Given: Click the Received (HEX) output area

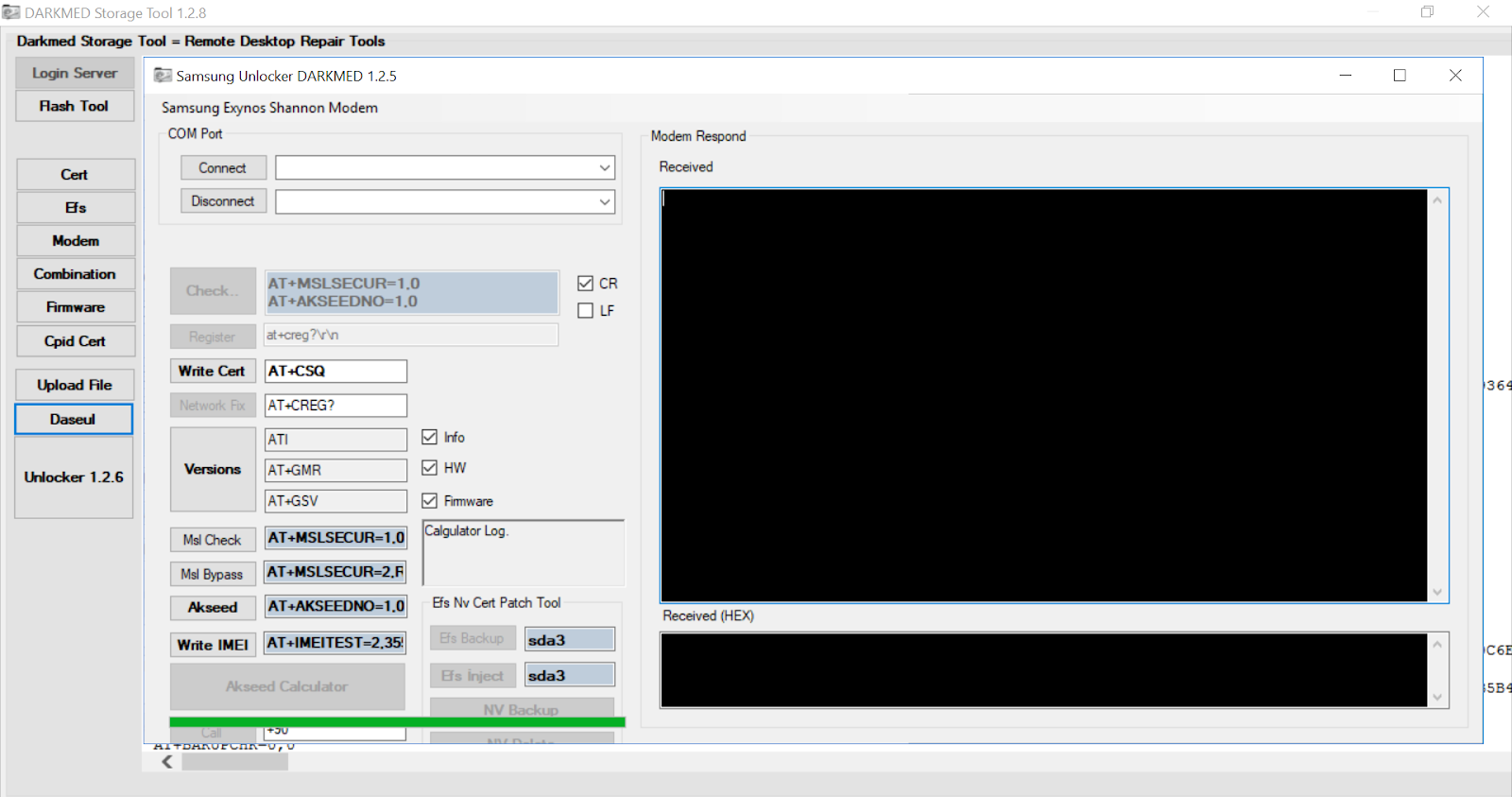Looking at the screenshot, I should tap(1044, 670).
